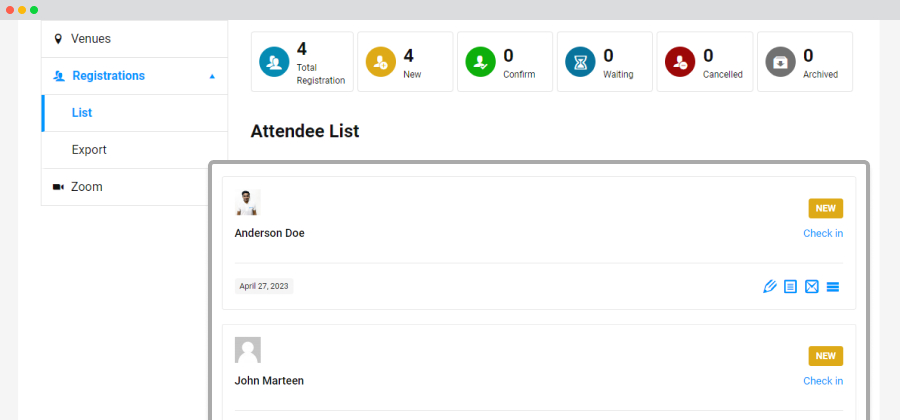Click the NEW badge on Anderson Doe

tap(826, 208)
